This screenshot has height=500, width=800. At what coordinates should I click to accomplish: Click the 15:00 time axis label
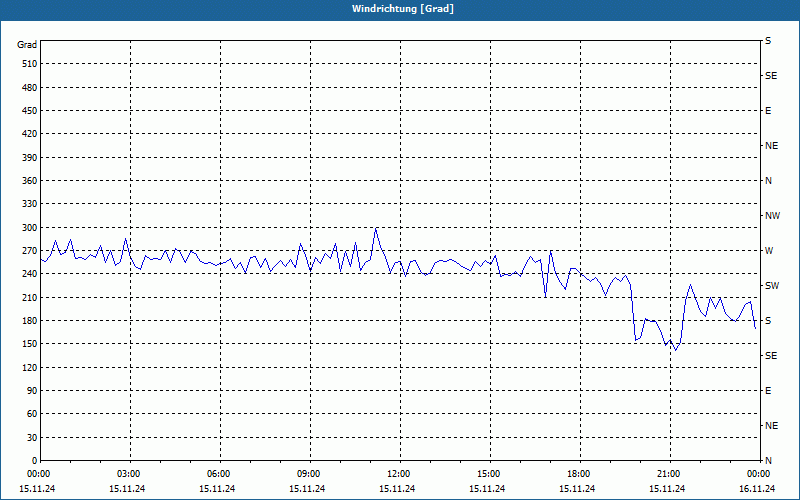(x=490, y=474)
